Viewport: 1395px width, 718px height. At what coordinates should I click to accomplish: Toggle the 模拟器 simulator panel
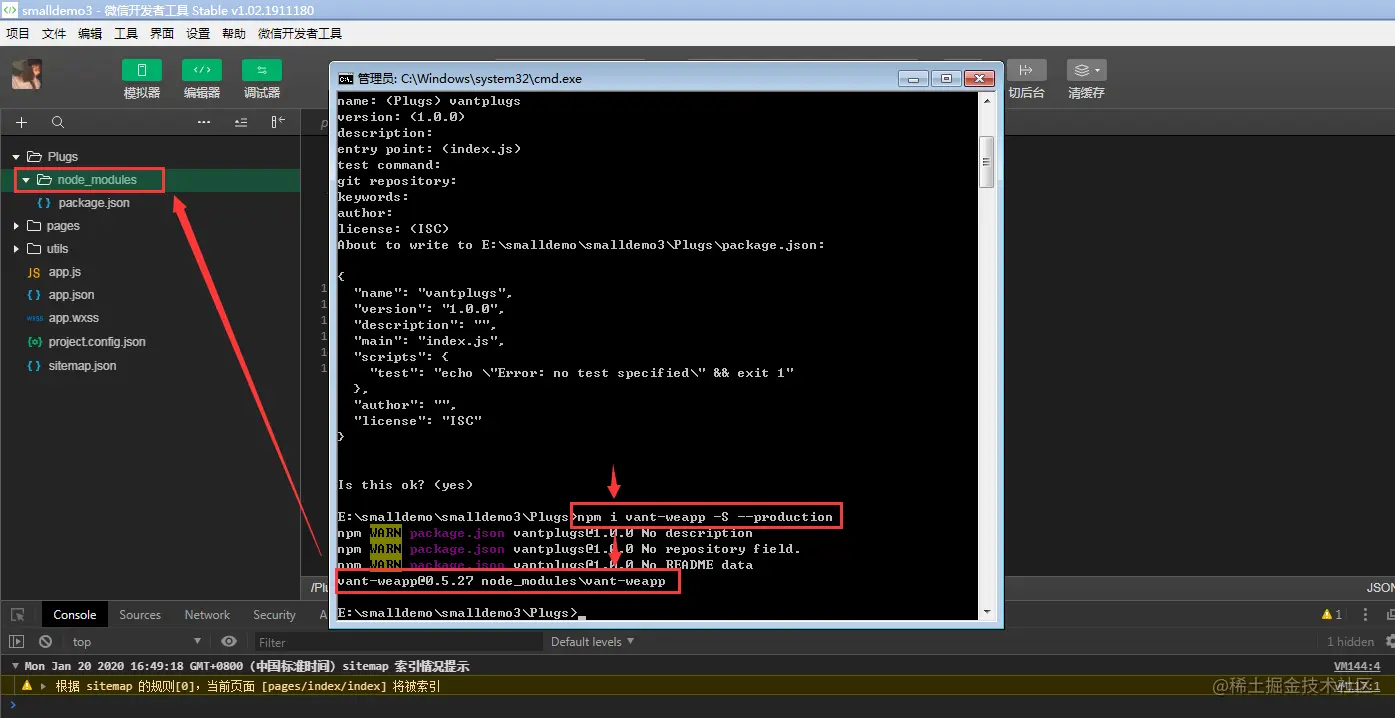pos(141,70)
